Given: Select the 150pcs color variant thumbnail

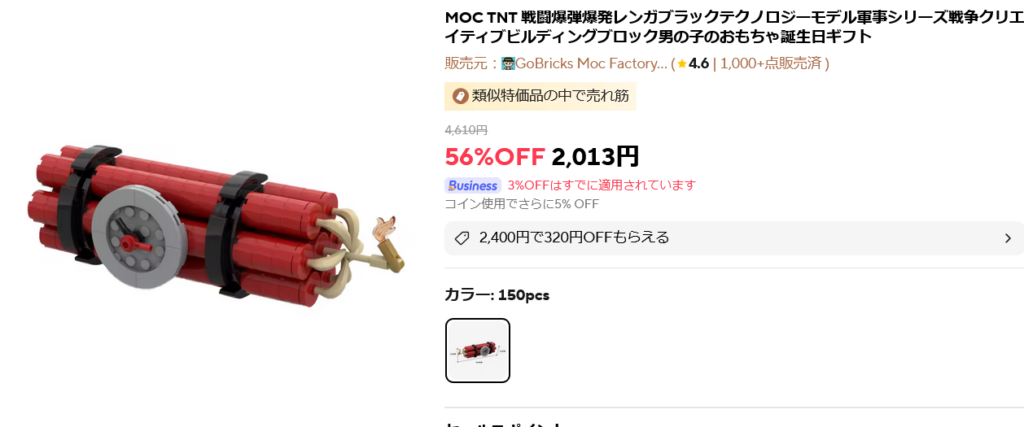Looking at the screenshot, I should coord(477,351).
